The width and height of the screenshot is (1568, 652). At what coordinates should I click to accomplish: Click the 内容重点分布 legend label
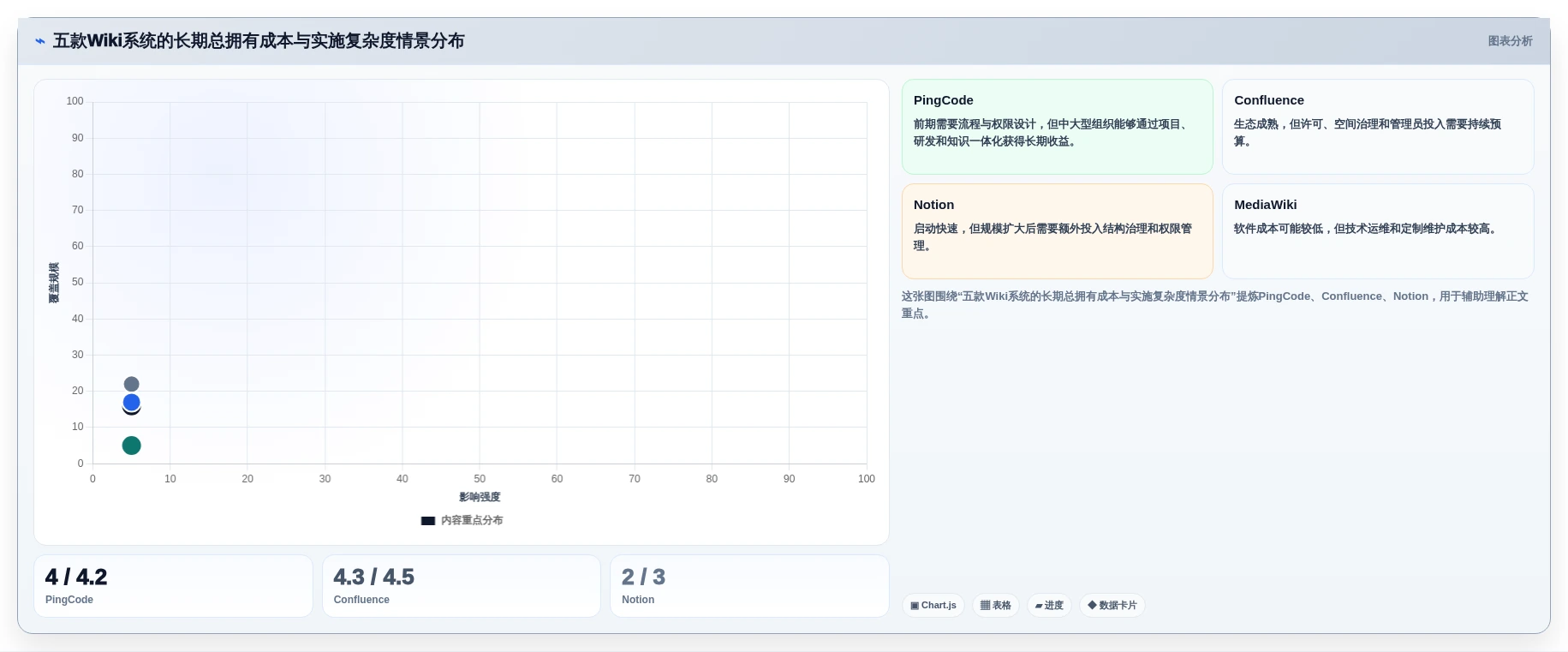472,521
